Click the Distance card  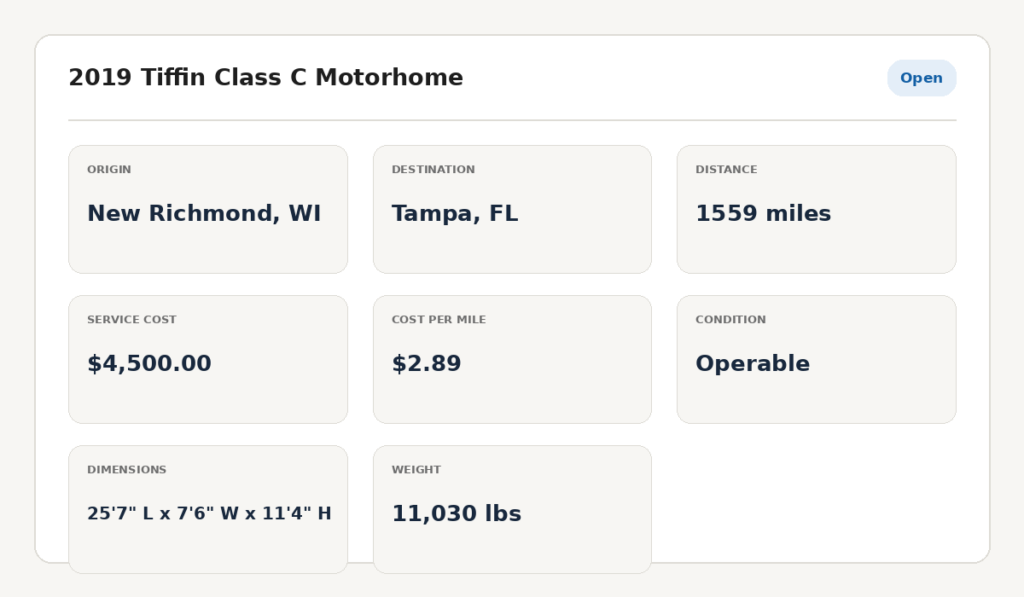point(816,209)
